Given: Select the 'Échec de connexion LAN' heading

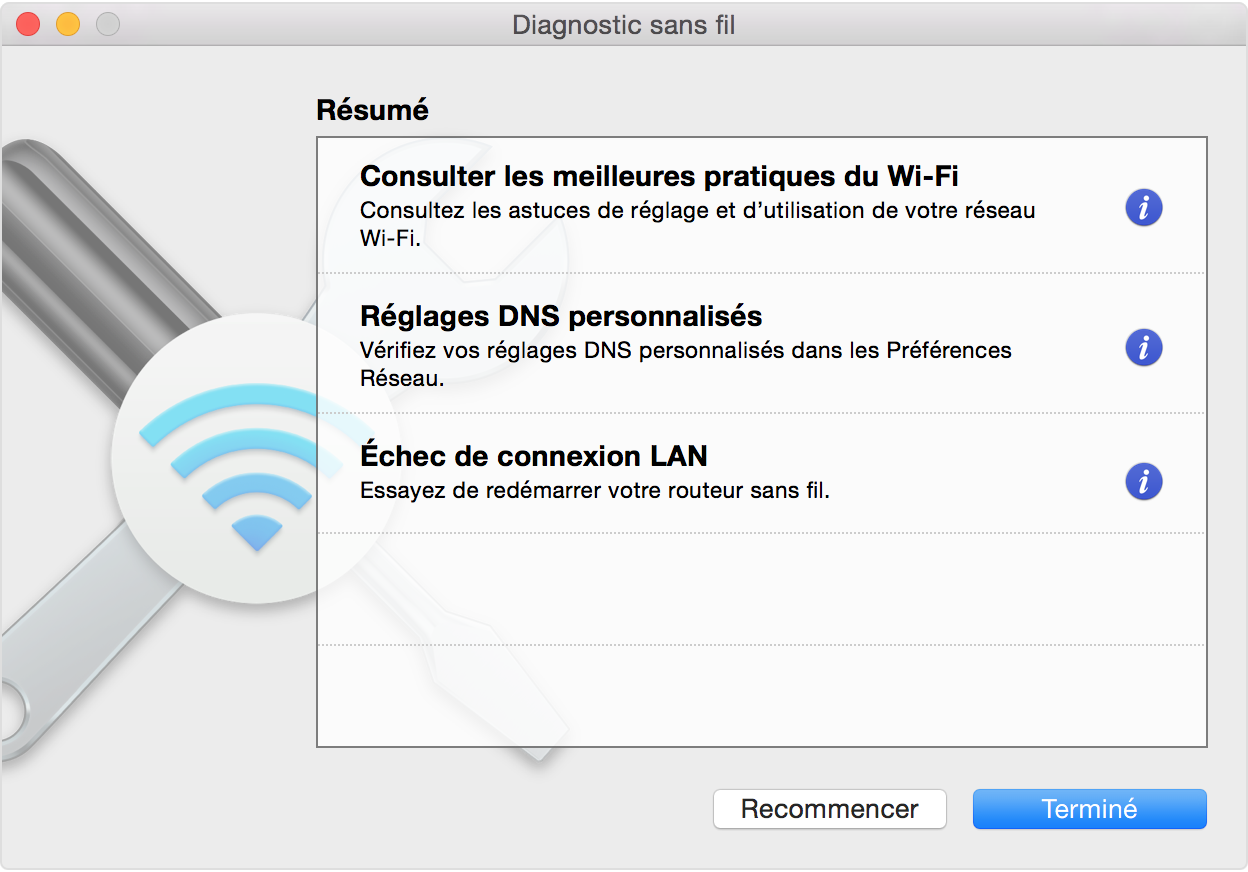Looking at the screenshot, I should (534, 456).
